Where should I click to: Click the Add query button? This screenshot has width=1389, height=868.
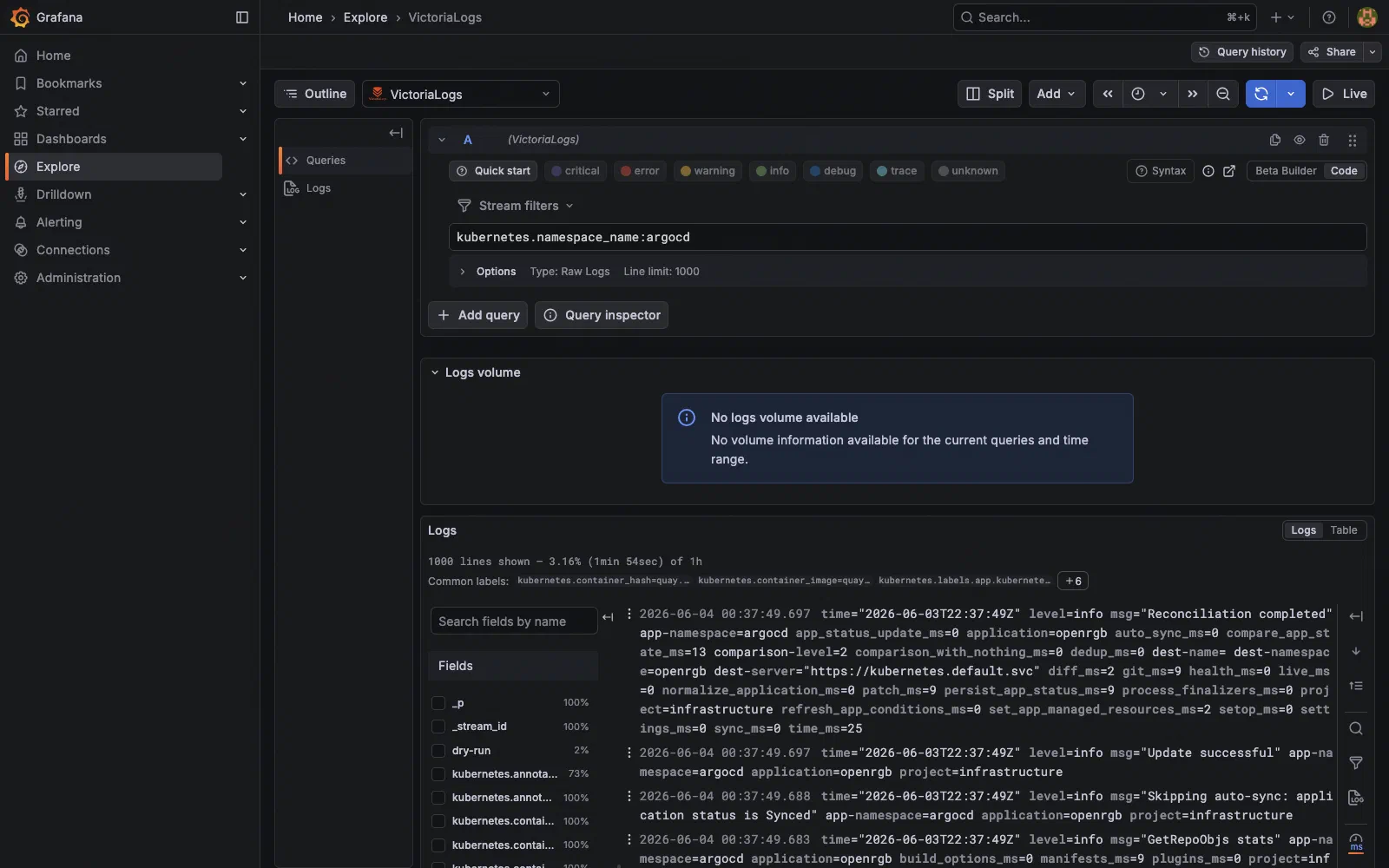tap(477, 315)
